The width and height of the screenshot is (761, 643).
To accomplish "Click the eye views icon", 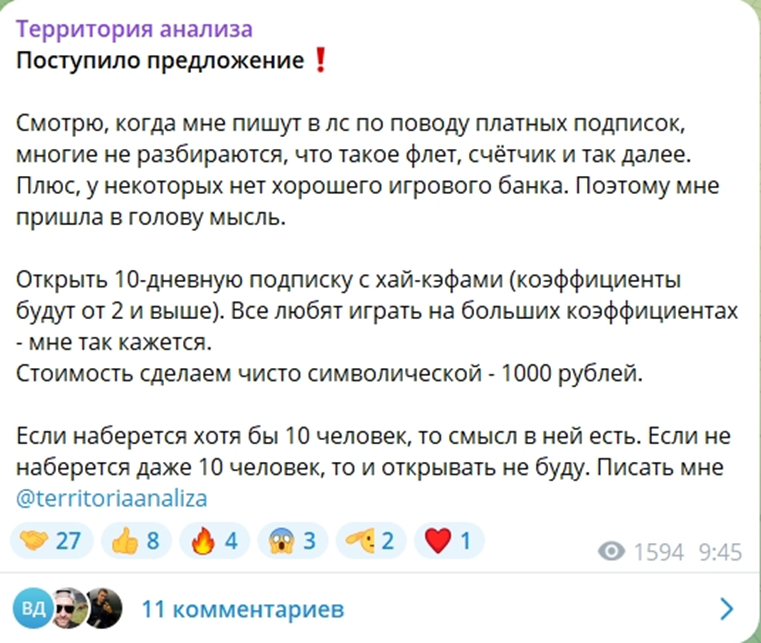I will coord(611,552).
